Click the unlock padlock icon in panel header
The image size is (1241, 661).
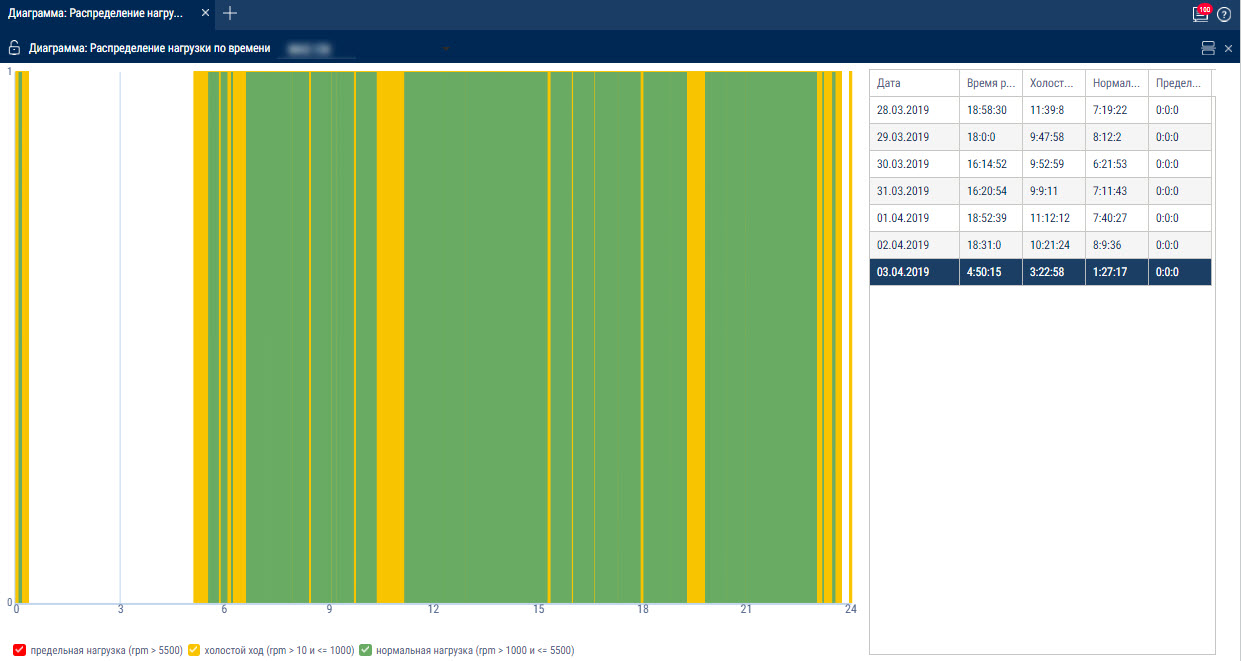(x=14, y=48)
